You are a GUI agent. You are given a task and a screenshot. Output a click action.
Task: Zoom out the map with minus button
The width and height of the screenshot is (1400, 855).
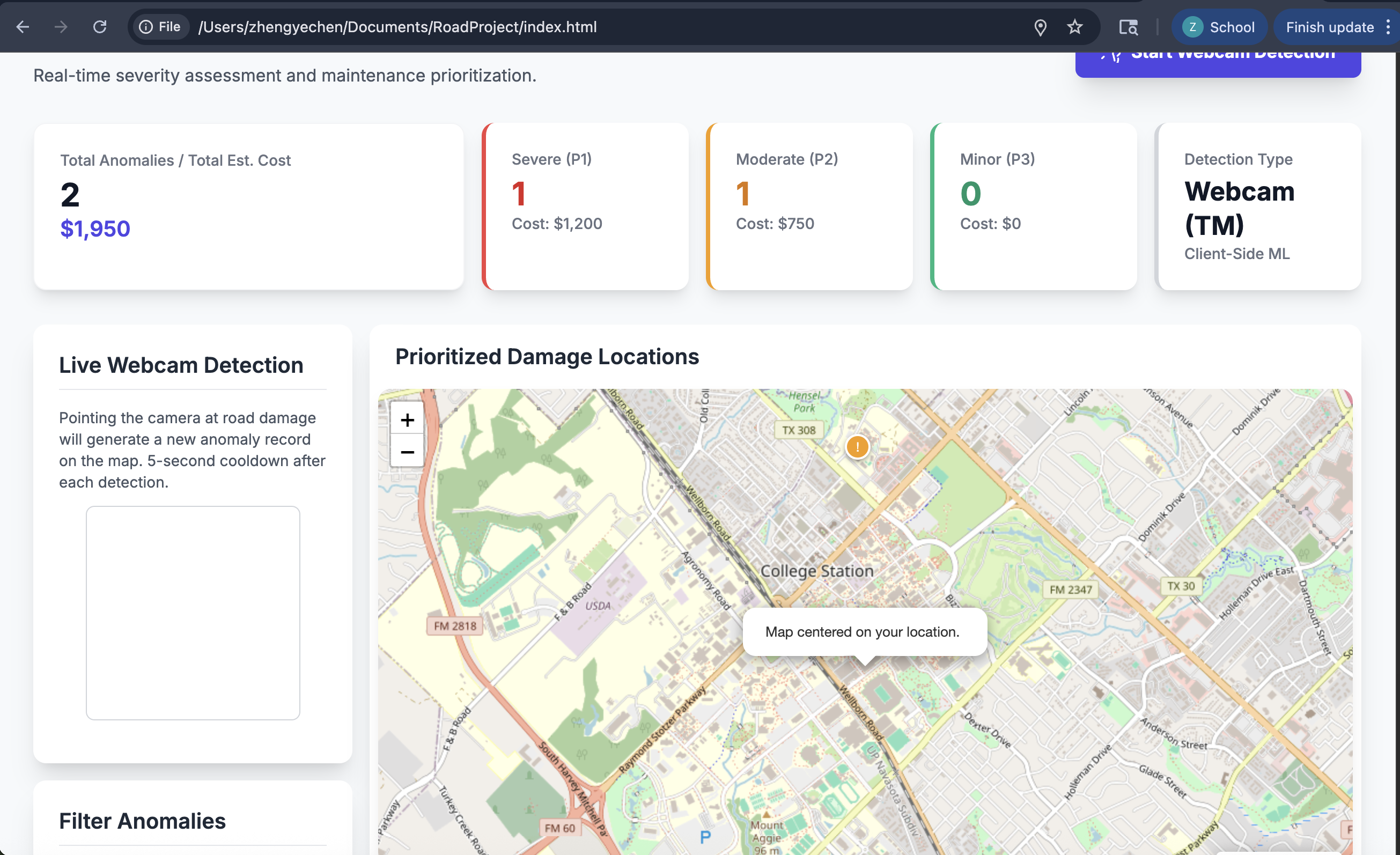click(x=407, y=452)
